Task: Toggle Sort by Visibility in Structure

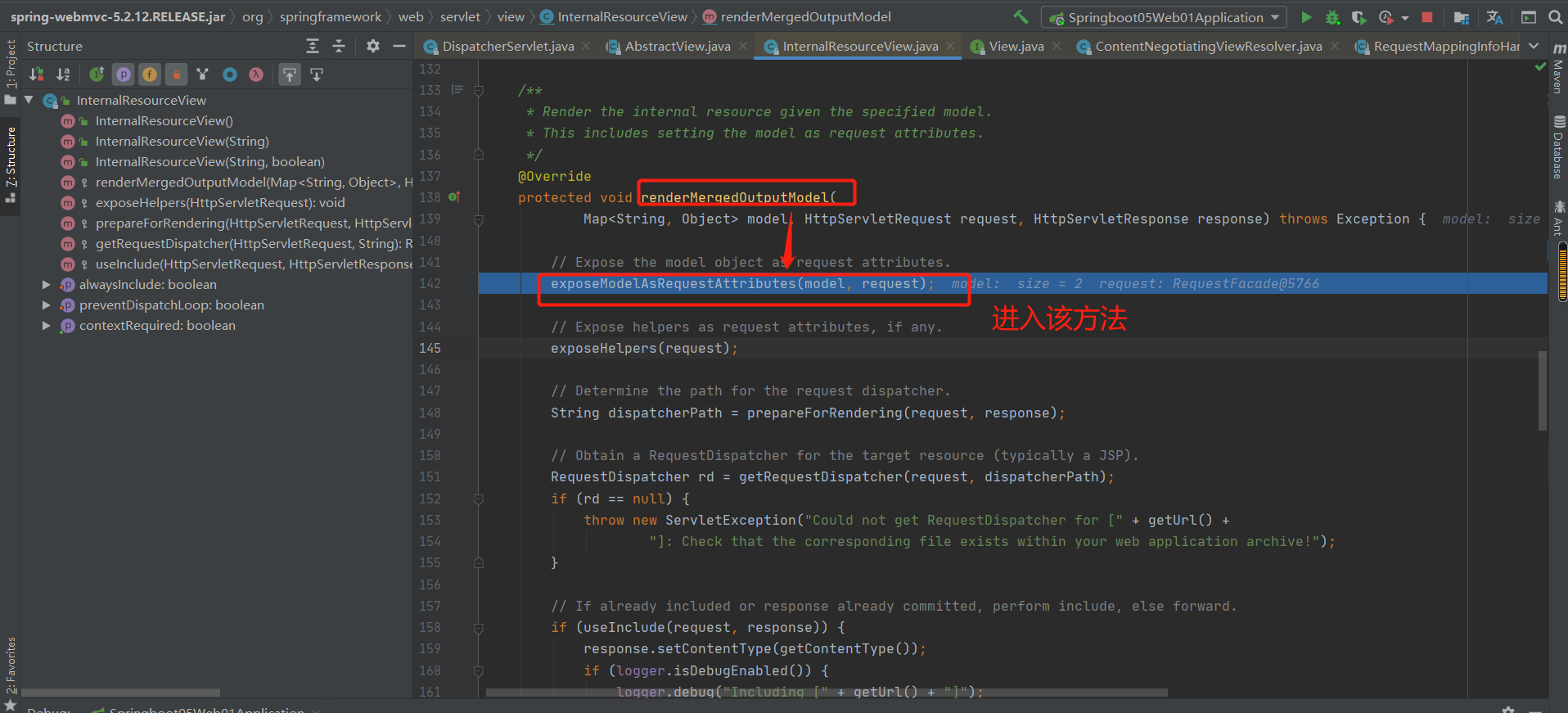Action: (x=37, y=74)
